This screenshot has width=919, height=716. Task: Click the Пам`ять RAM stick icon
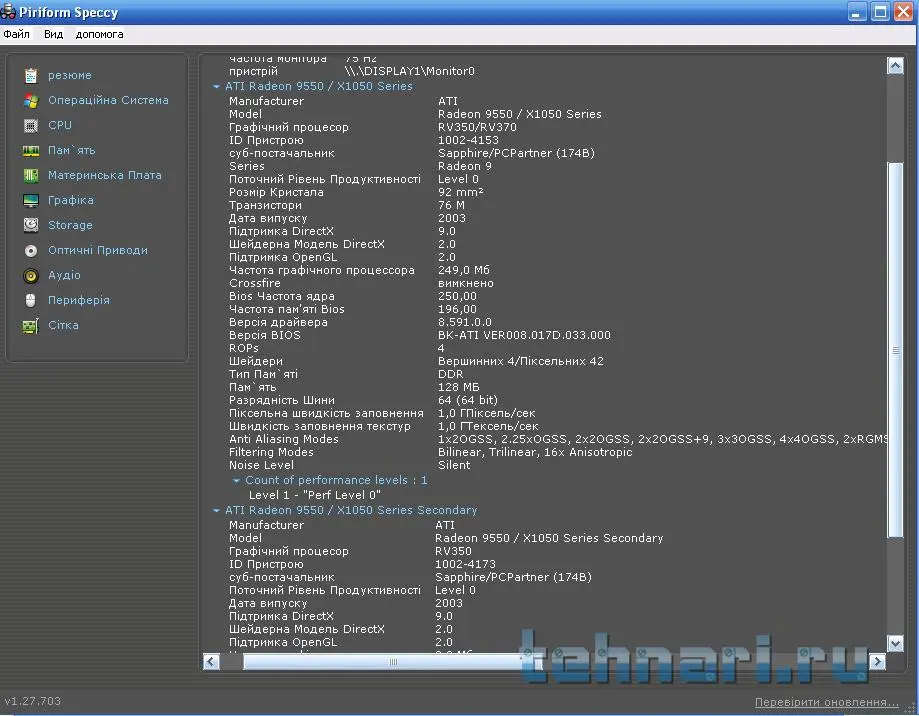pos(31,151)
